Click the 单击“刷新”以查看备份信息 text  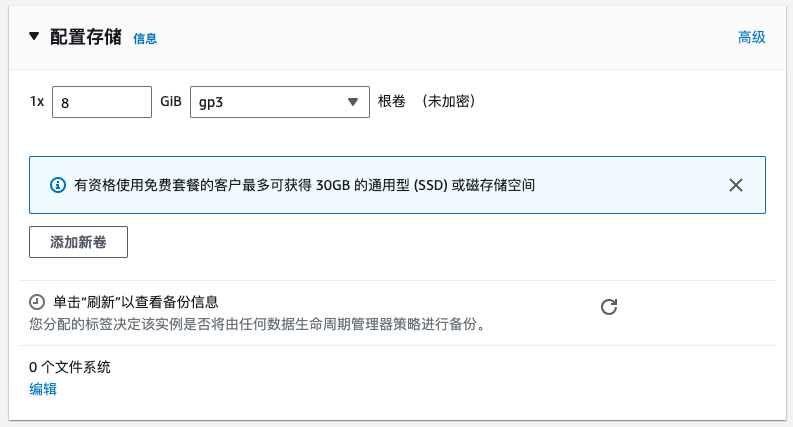(136, 302)
